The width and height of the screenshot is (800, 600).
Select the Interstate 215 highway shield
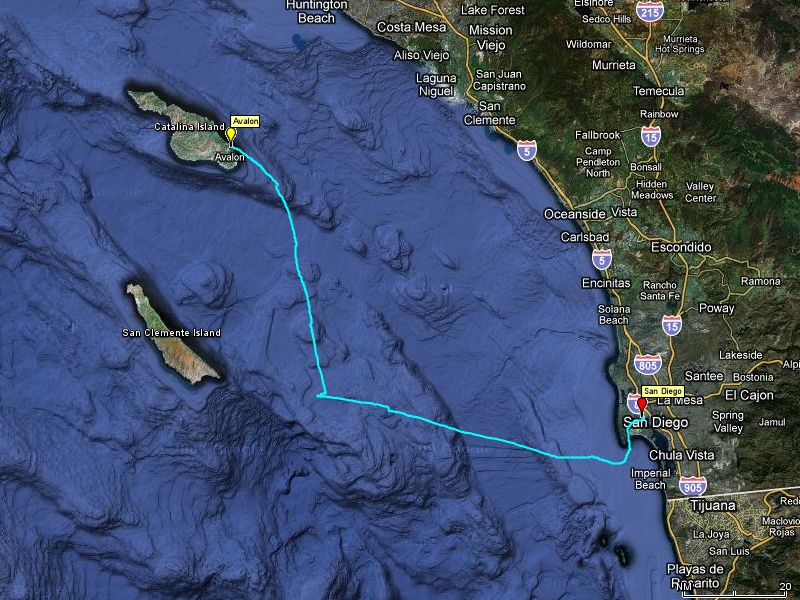point(650,11)
